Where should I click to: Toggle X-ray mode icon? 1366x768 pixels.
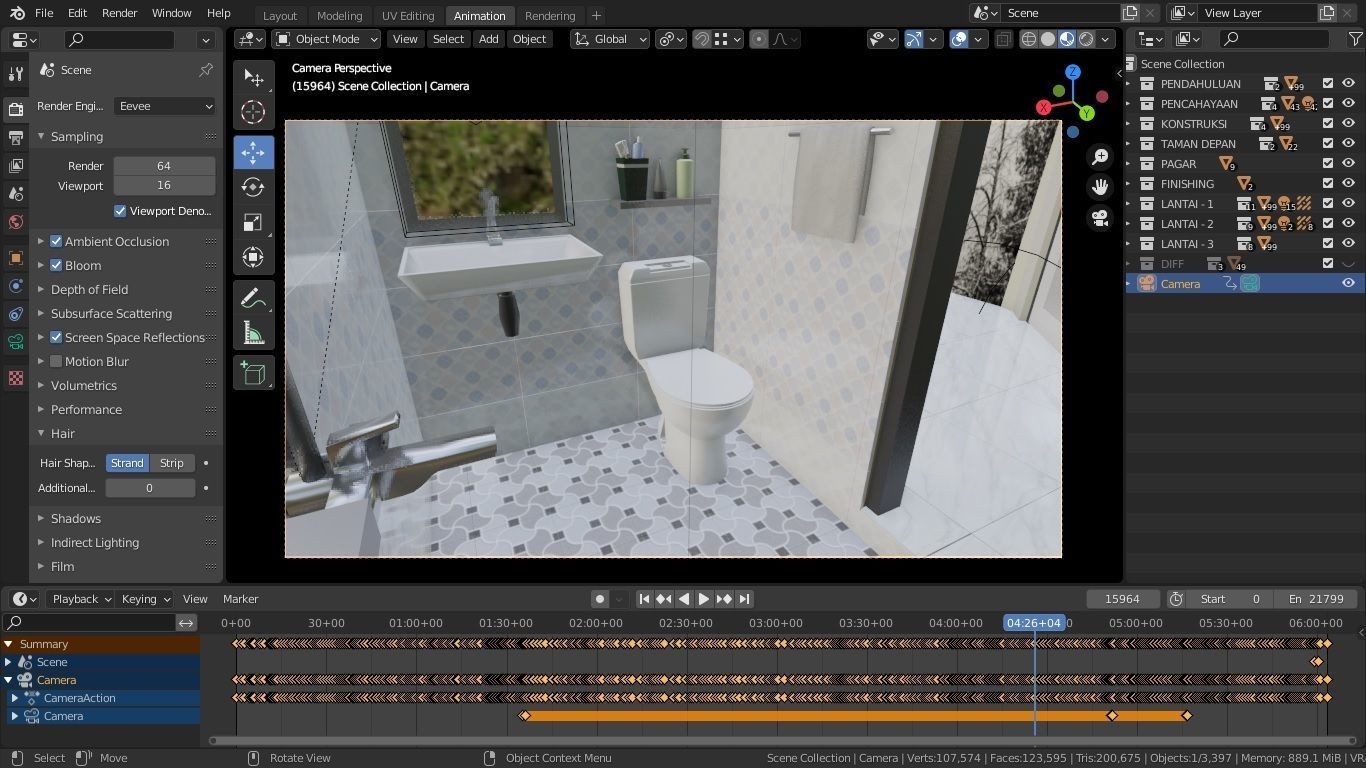[1005, 39]
